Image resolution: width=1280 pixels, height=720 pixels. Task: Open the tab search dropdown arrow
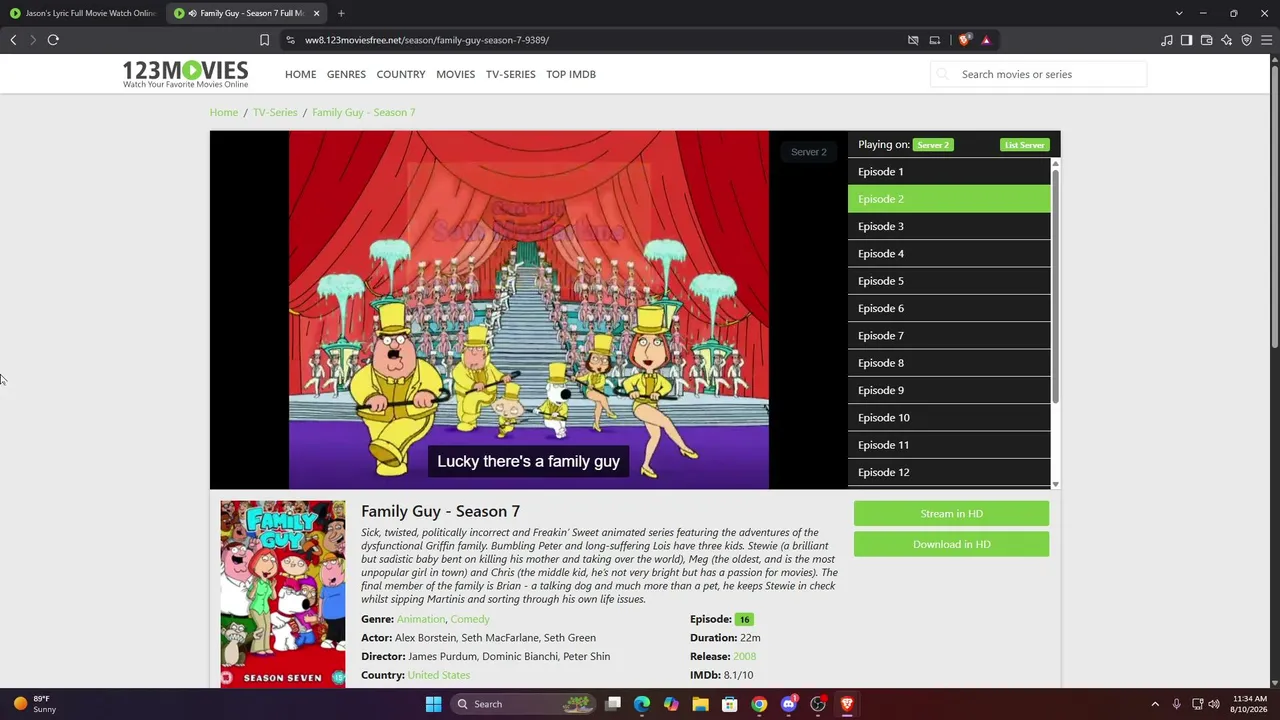(x=1179, y=13)
